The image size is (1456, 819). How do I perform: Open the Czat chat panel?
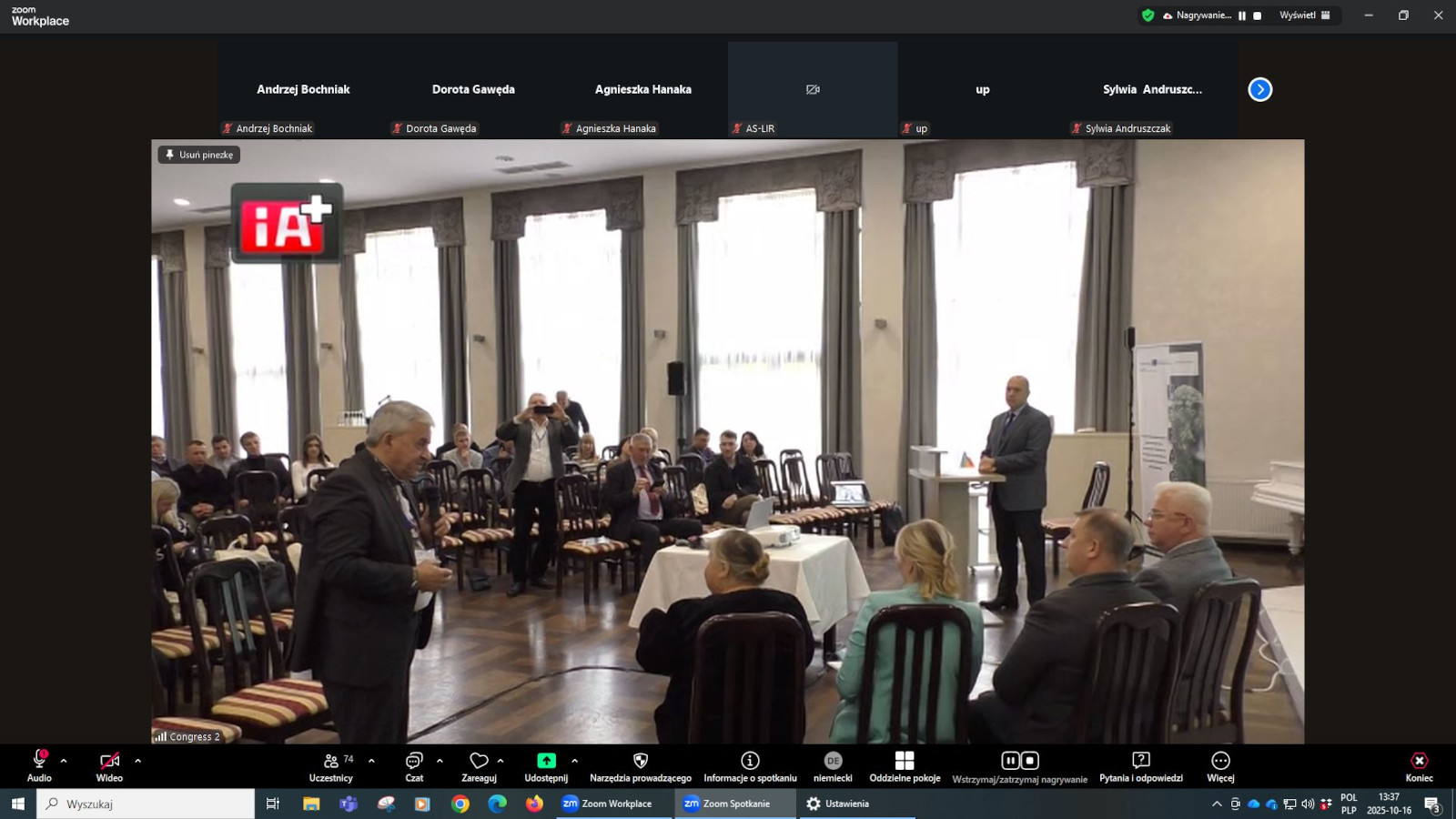(x=414, y=766)
